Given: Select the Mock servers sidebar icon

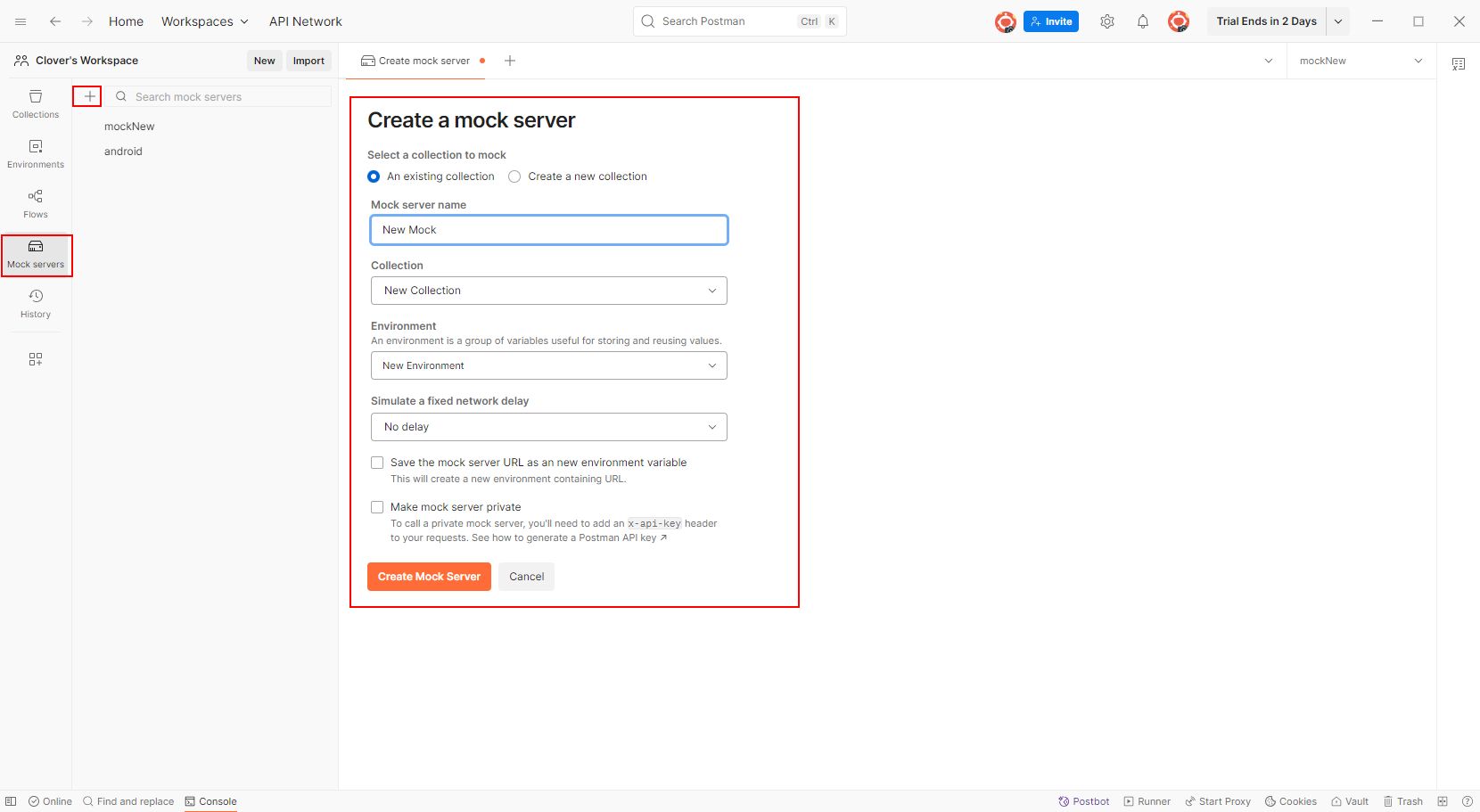Looking at the screenshot, I should (36, 255).
